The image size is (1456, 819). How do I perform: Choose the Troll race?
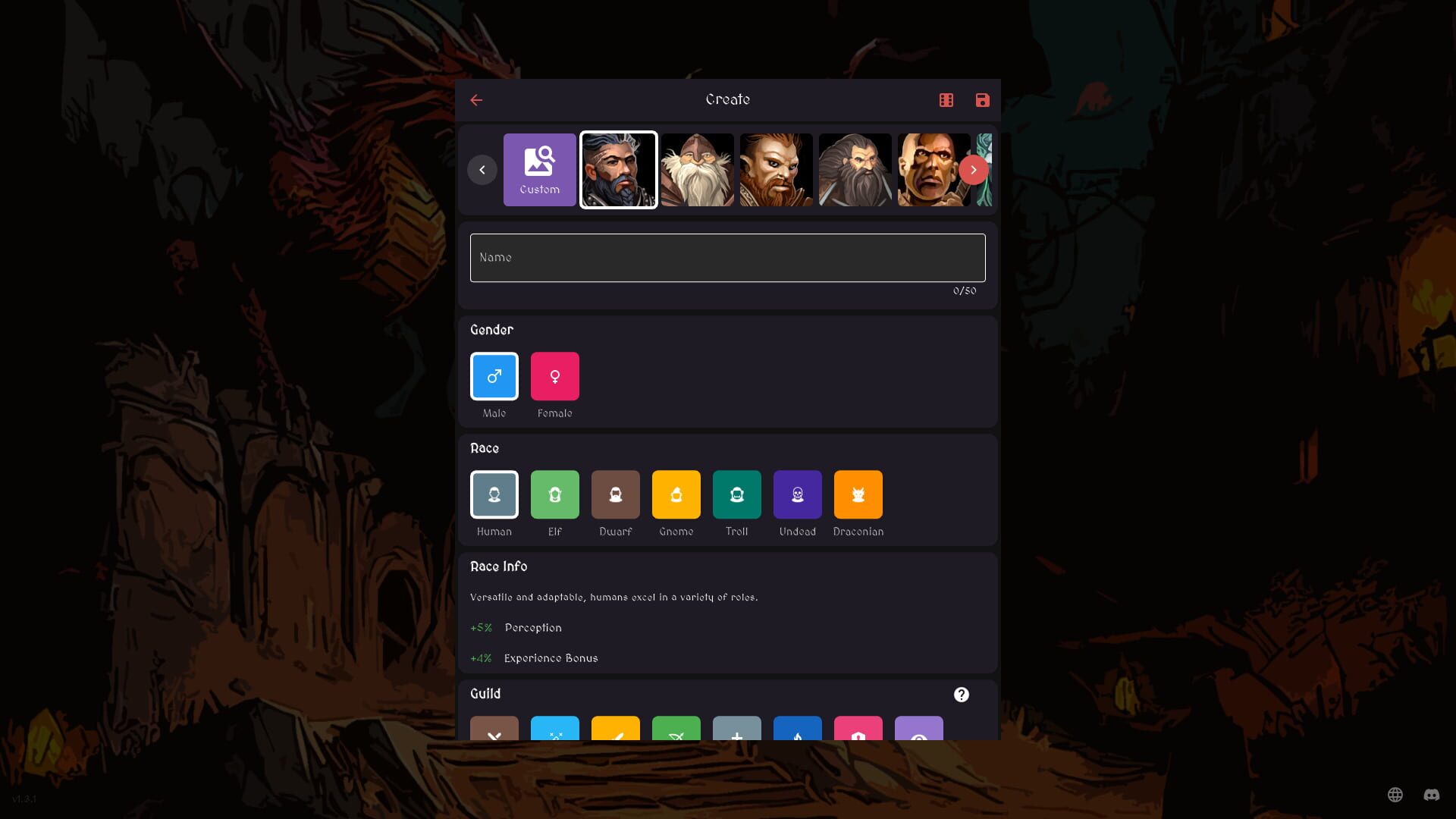(736, 494)
